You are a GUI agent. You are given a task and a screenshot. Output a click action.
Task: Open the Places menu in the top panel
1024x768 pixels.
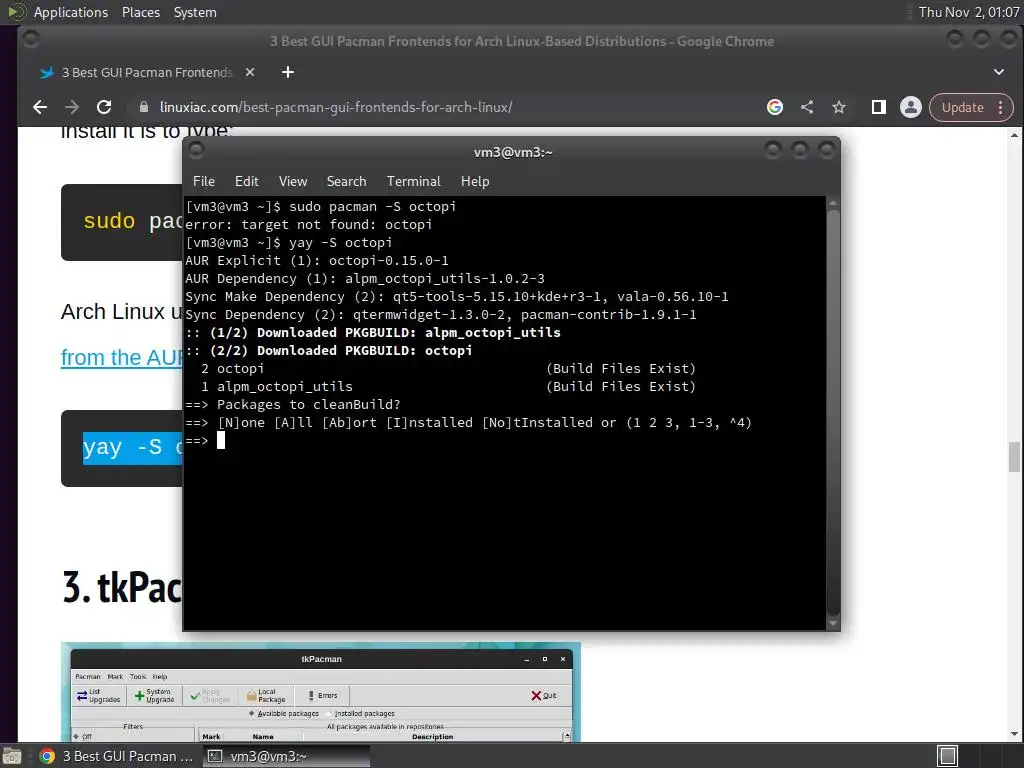141,12
